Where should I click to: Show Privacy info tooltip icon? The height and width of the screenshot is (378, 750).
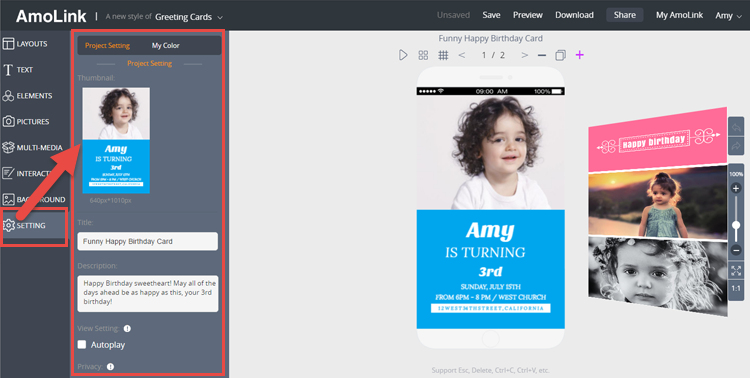[110, 367]
